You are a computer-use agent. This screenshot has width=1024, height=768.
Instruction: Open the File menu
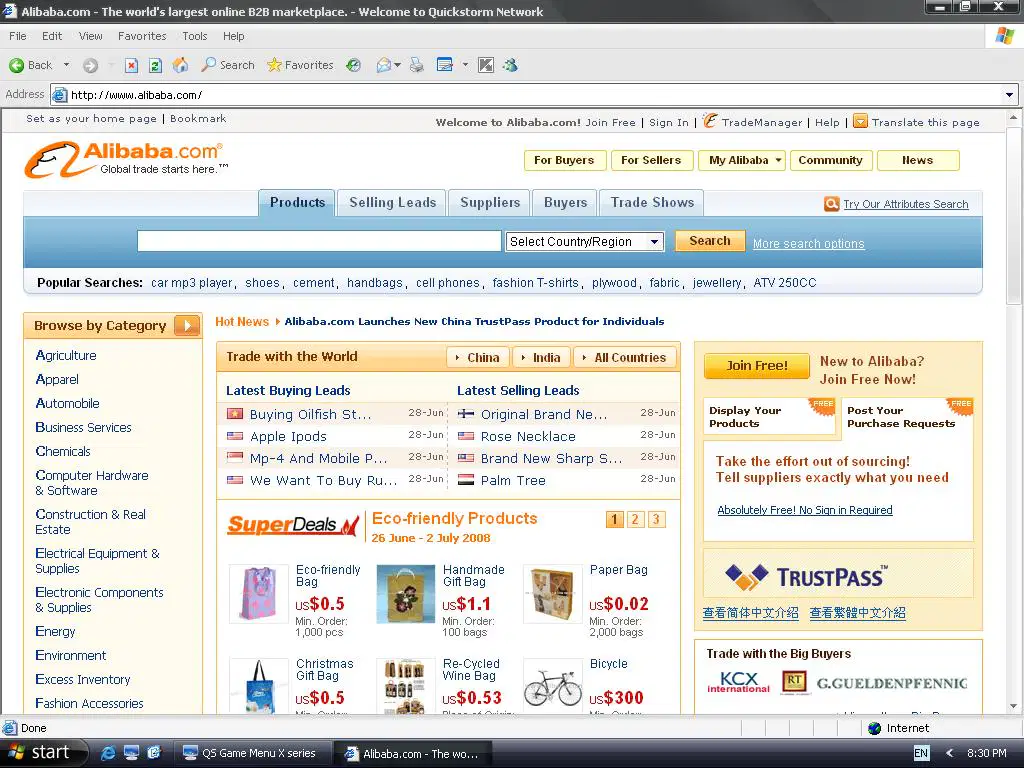tap(18, 36)
